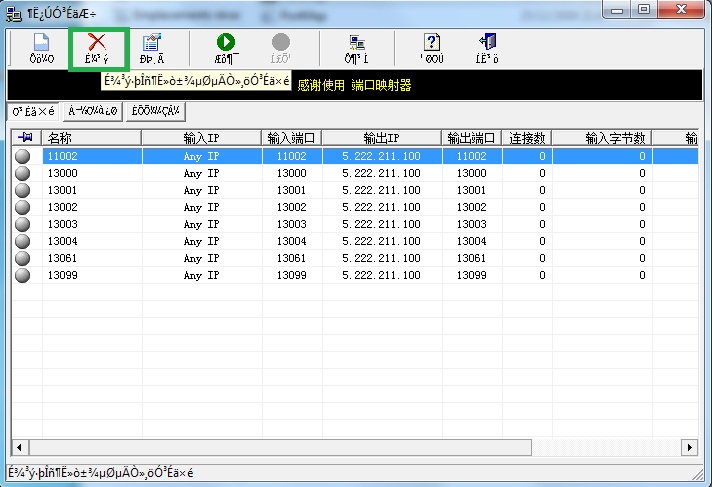Sort by the 输入字节数 column header

[x=602, y=138]
